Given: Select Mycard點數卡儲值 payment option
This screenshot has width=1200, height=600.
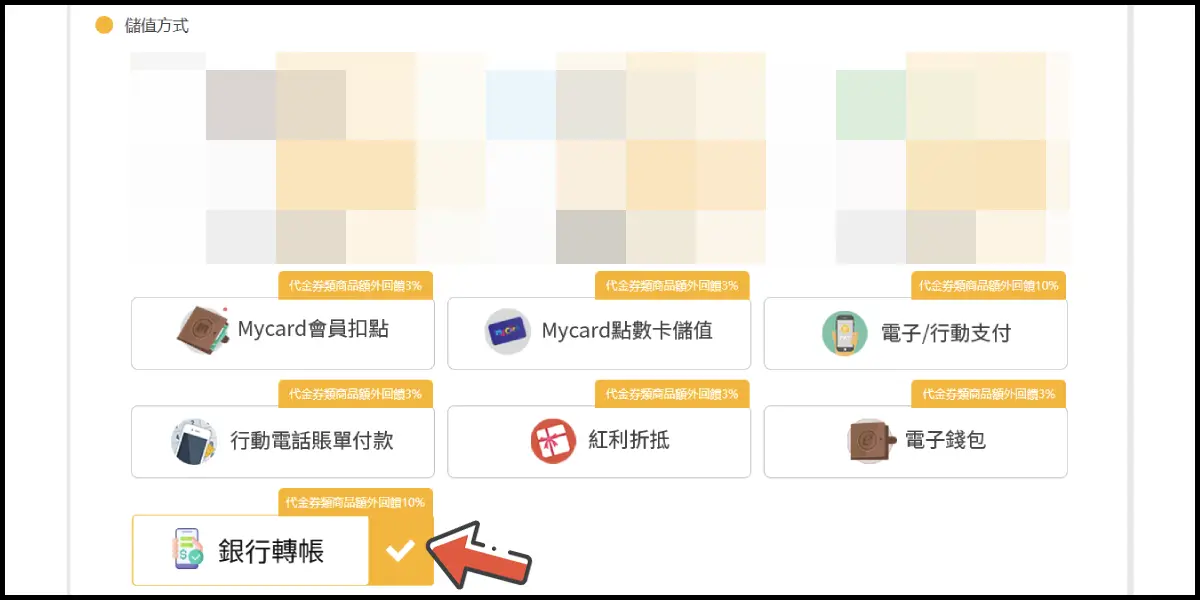Looking at the screenshot, I should 599,333.
